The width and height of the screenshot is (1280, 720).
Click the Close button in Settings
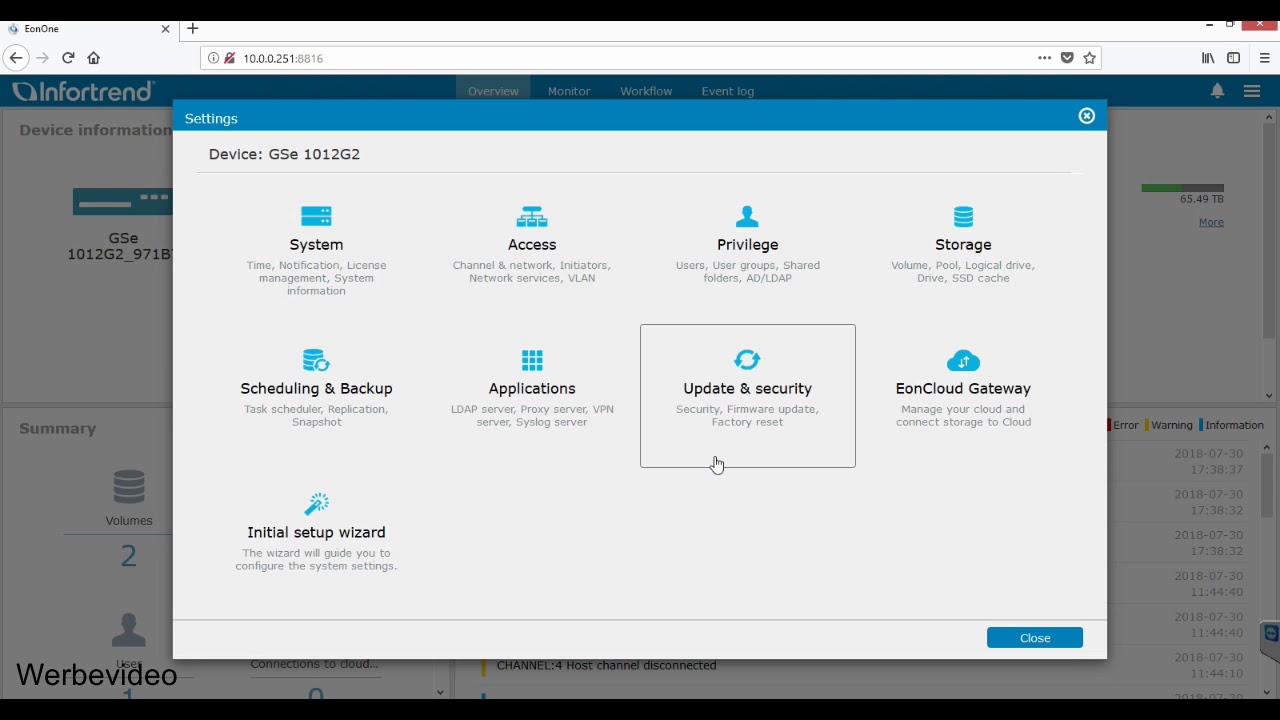click(1035, 638)
